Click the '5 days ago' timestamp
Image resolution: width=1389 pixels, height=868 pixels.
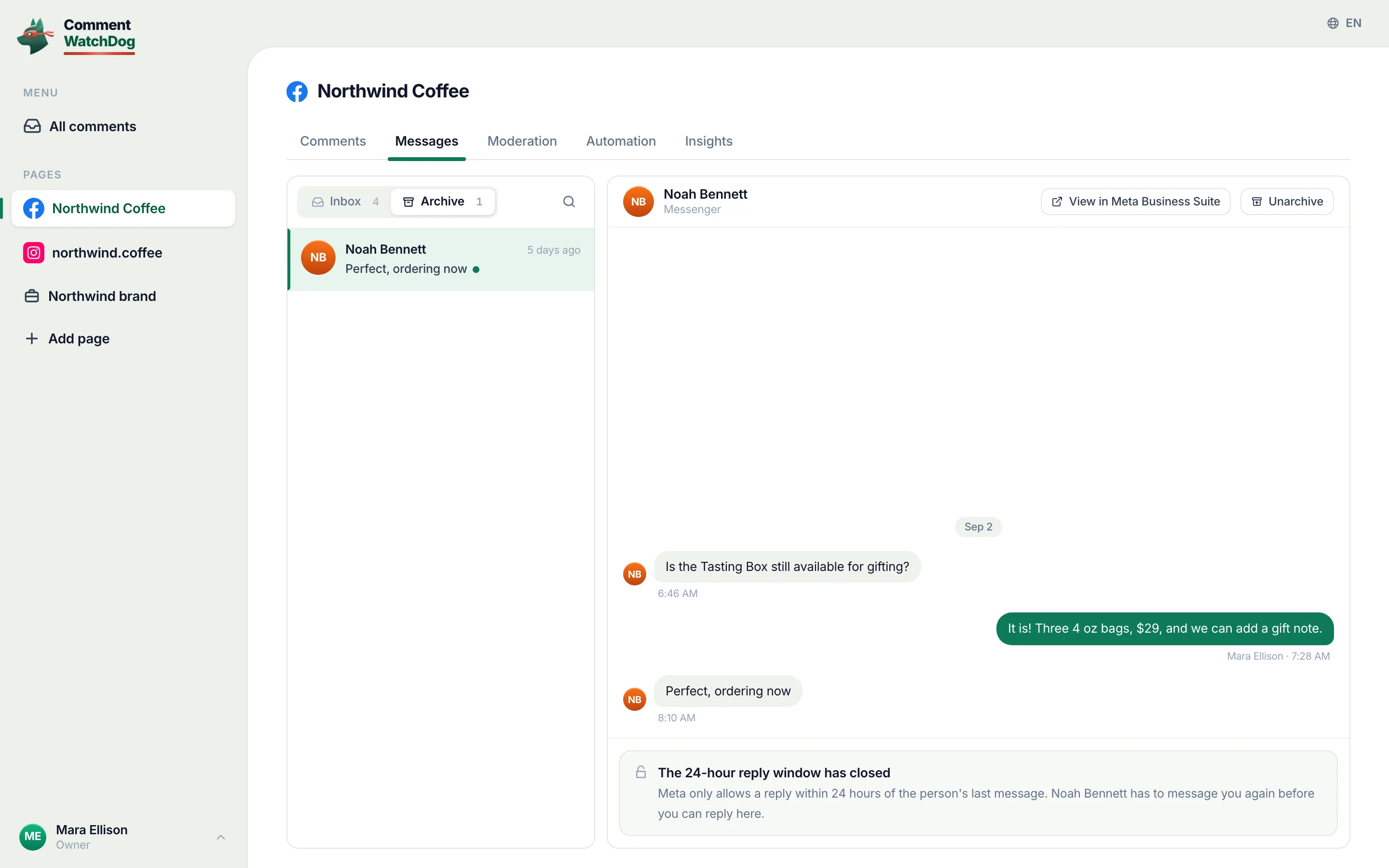pos(553,250)
